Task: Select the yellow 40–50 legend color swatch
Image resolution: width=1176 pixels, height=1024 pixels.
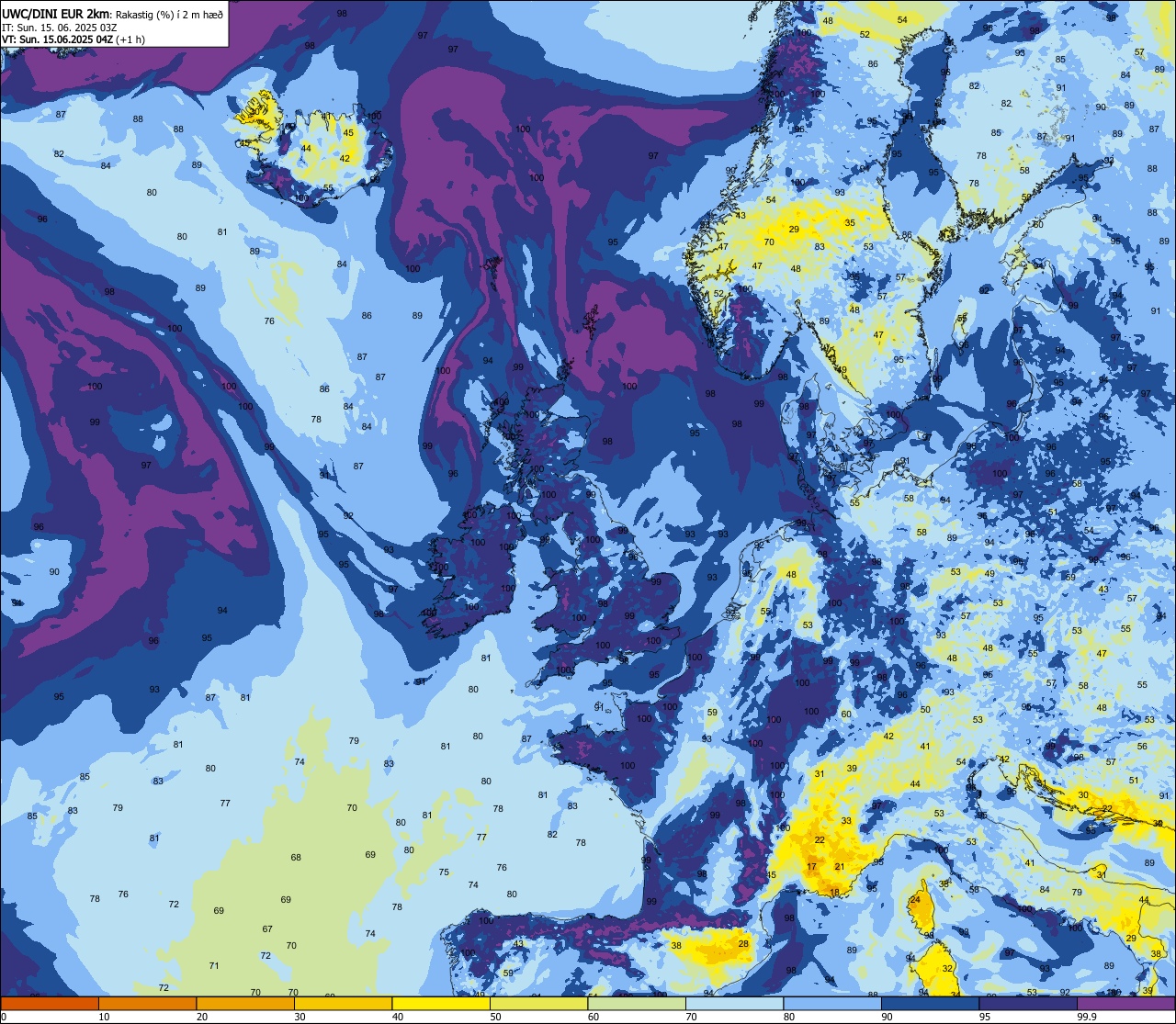Action: pos(441,1004)
